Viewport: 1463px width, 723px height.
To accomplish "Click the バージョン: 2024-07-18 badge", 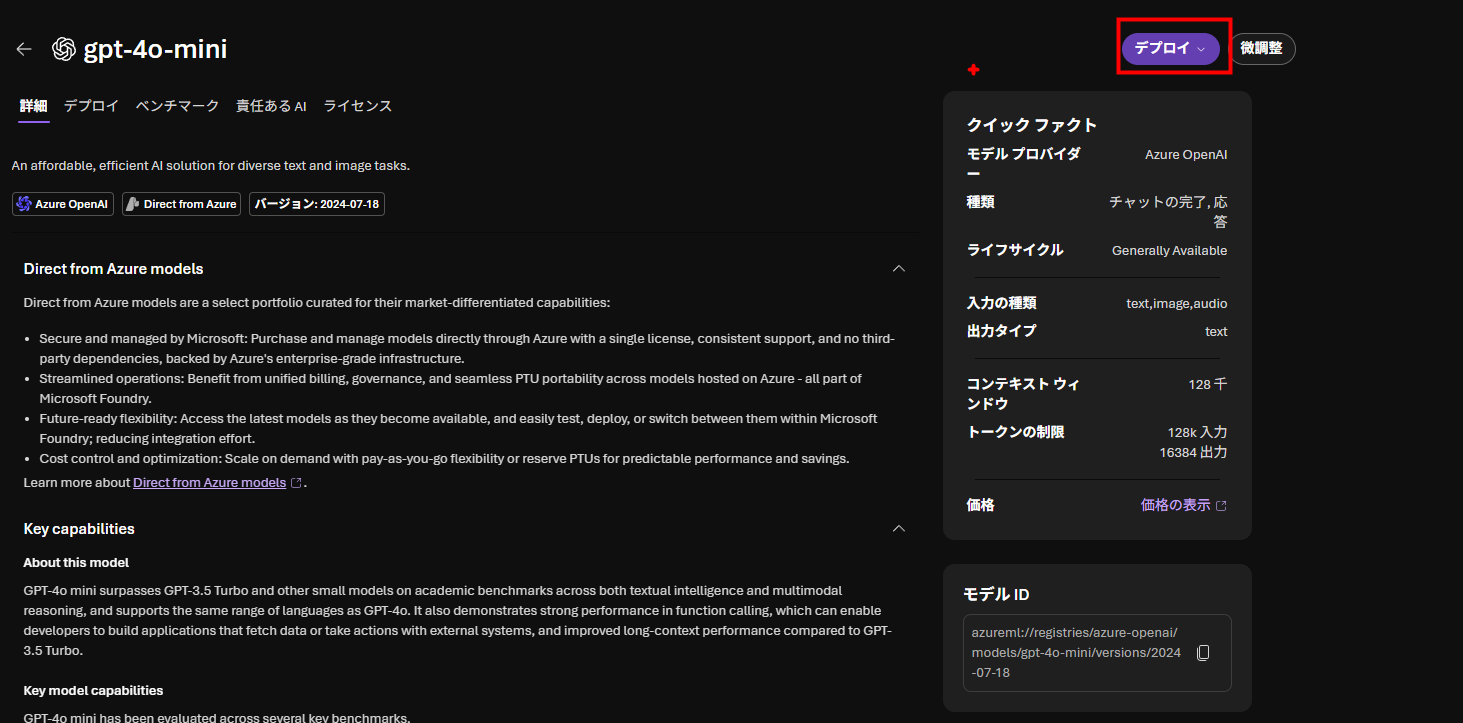I will point(317,204).
